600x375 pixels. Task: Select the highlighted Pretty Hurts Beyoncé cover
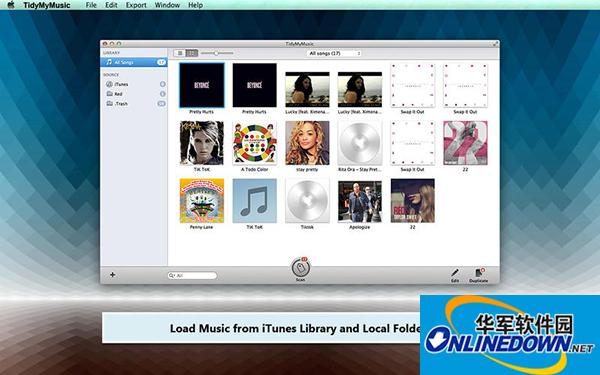pyautogui.click(x=202, y=85)
